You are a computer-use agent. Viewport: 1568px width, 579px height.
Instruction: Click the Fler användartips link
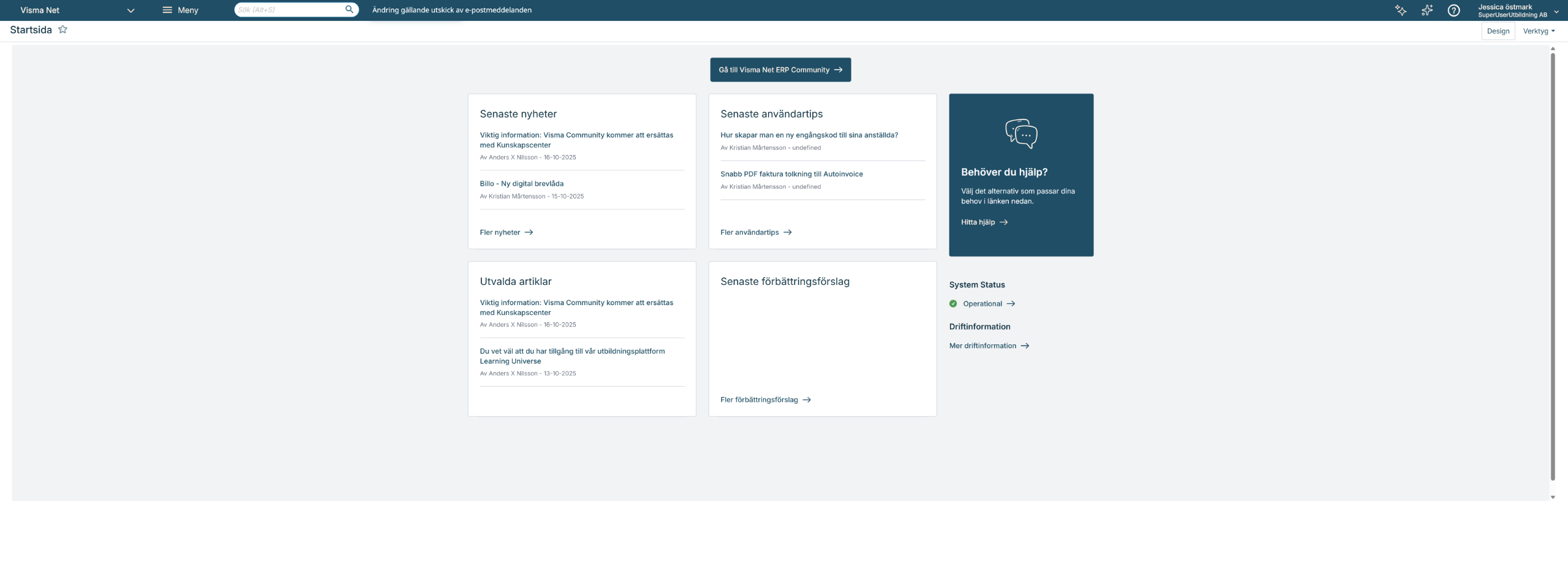tap(756, 232)
